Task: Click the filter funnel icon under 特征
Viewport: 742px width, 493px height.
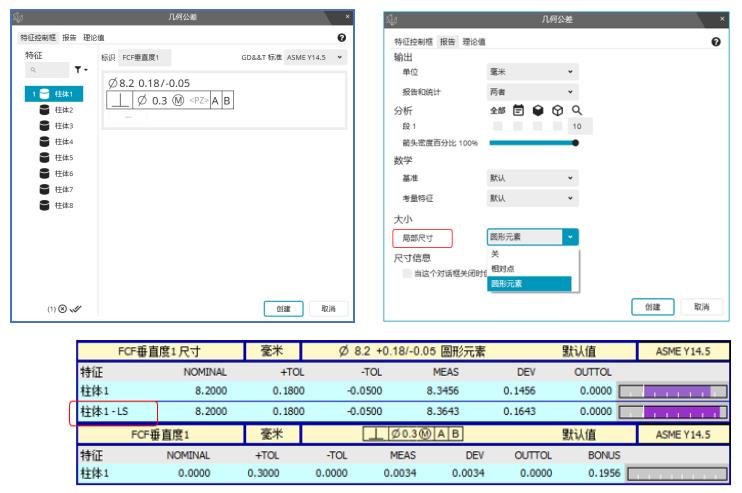Action: (78, 72)
